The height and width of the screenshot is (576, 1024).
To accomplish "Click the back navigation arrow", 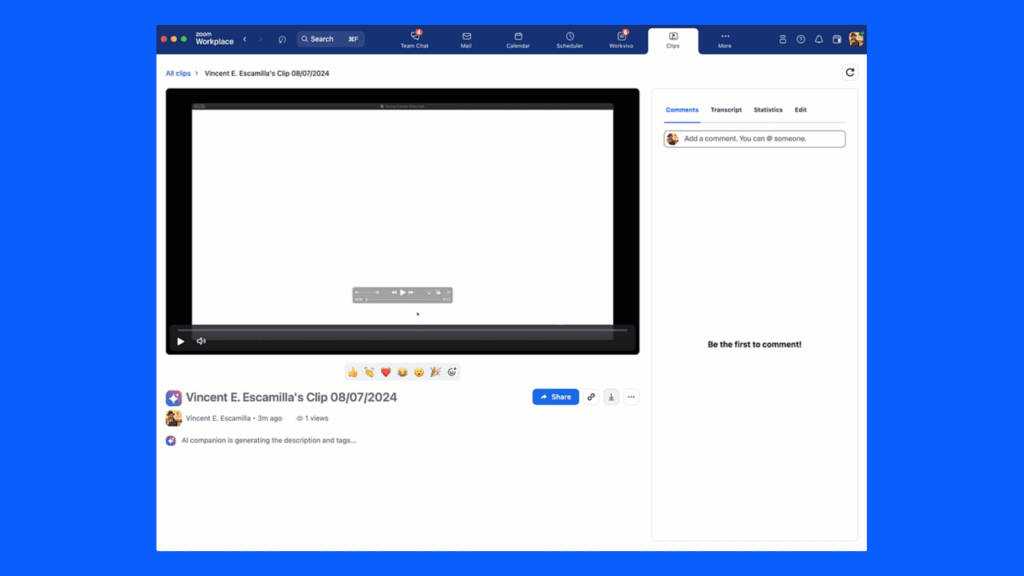I will tap(245, 39).
